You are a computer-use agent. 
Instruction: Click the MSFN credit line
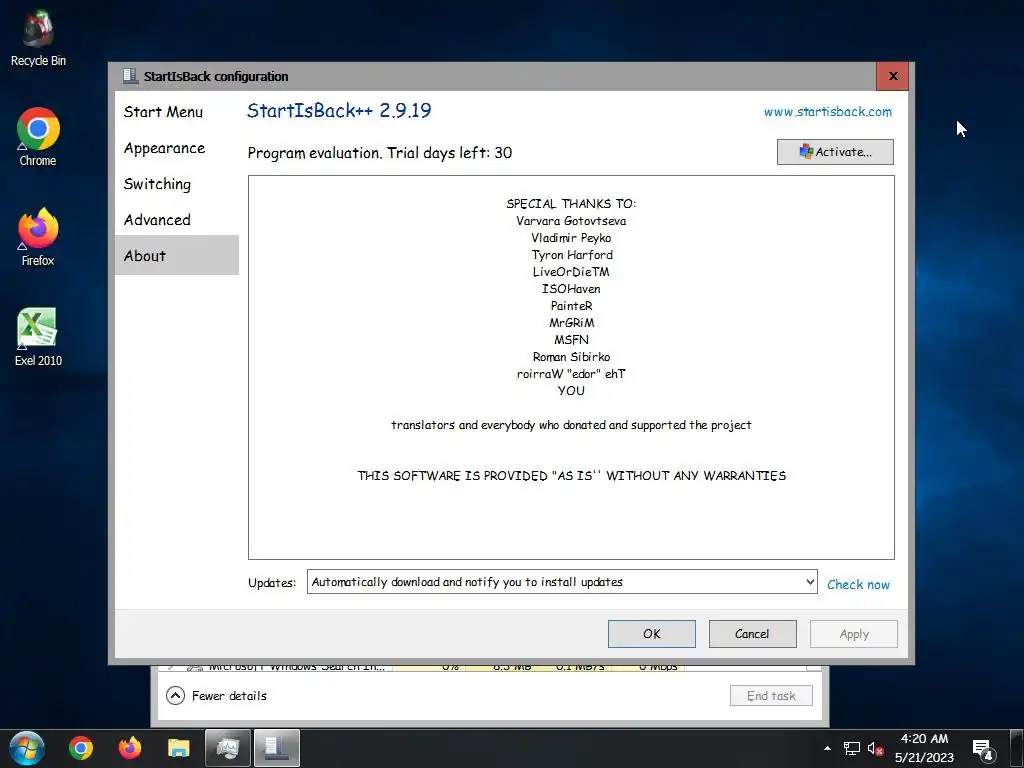point(571,340)
